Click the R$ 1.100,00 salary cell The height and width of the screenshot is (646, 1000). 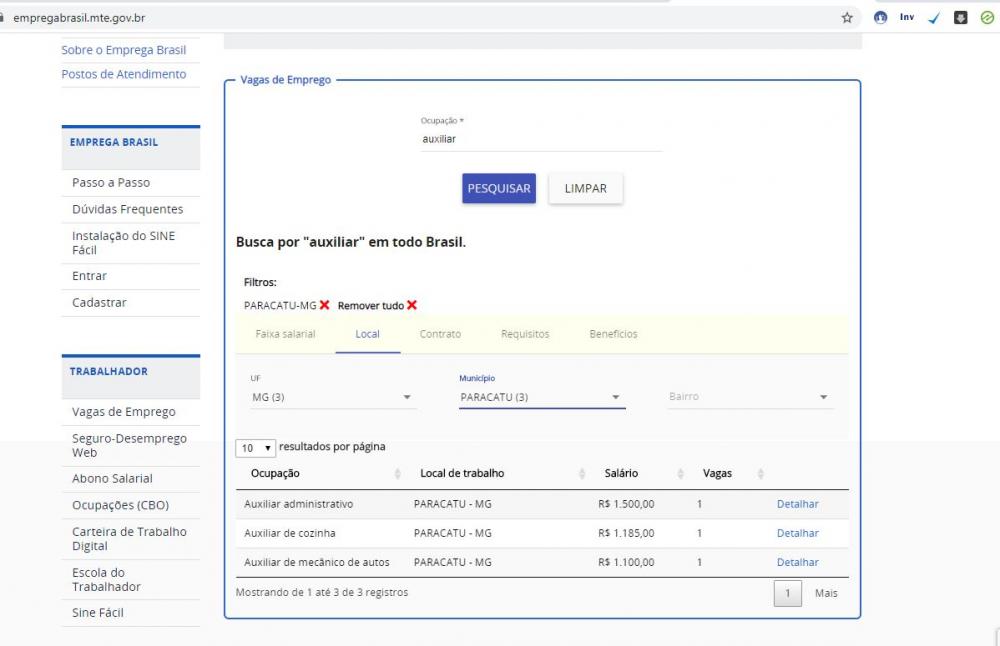click(626, 562)
